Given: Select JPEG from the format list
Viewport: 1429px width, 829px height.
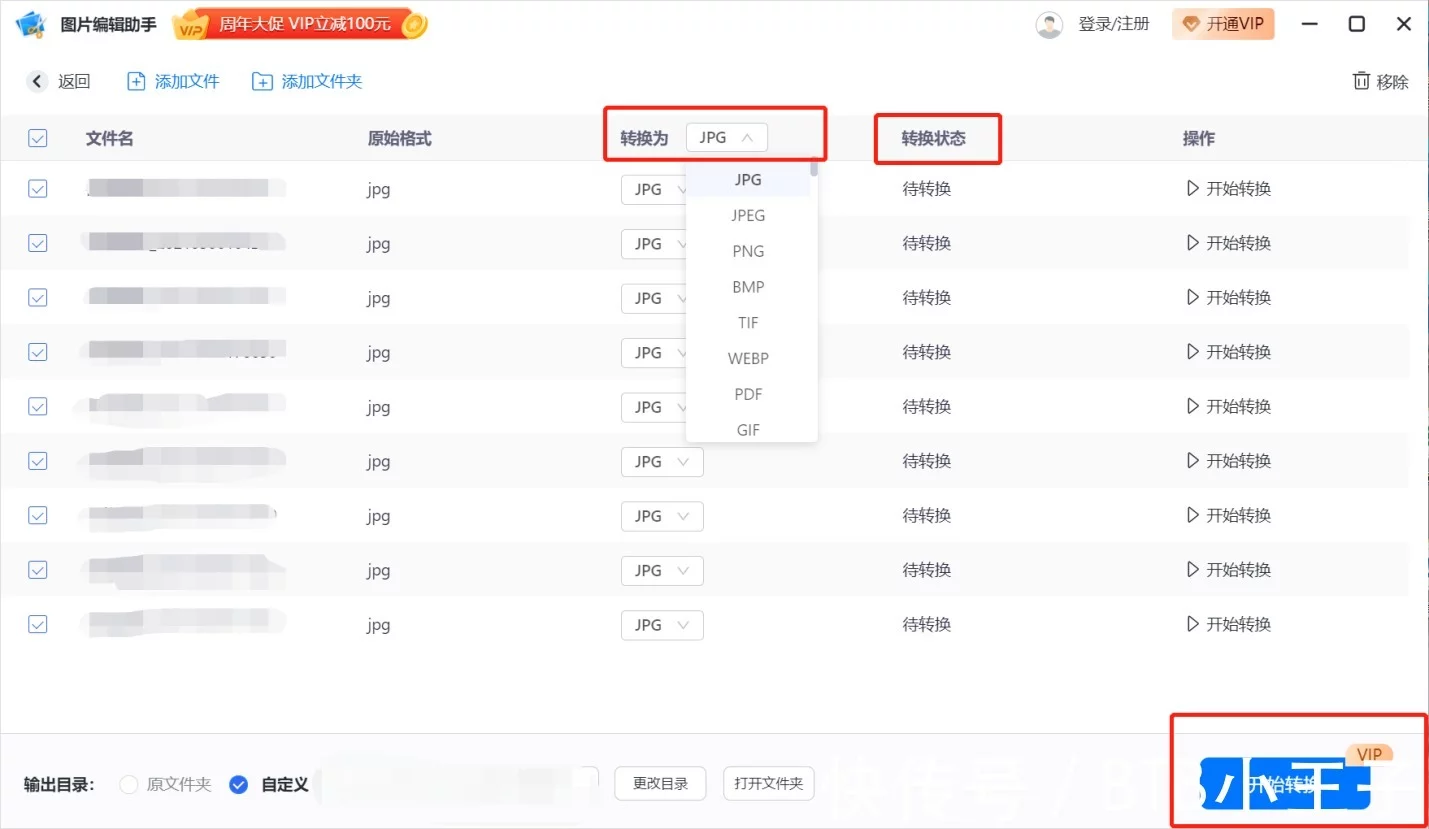Looking at the screenshot, I should tap(748, 216).
